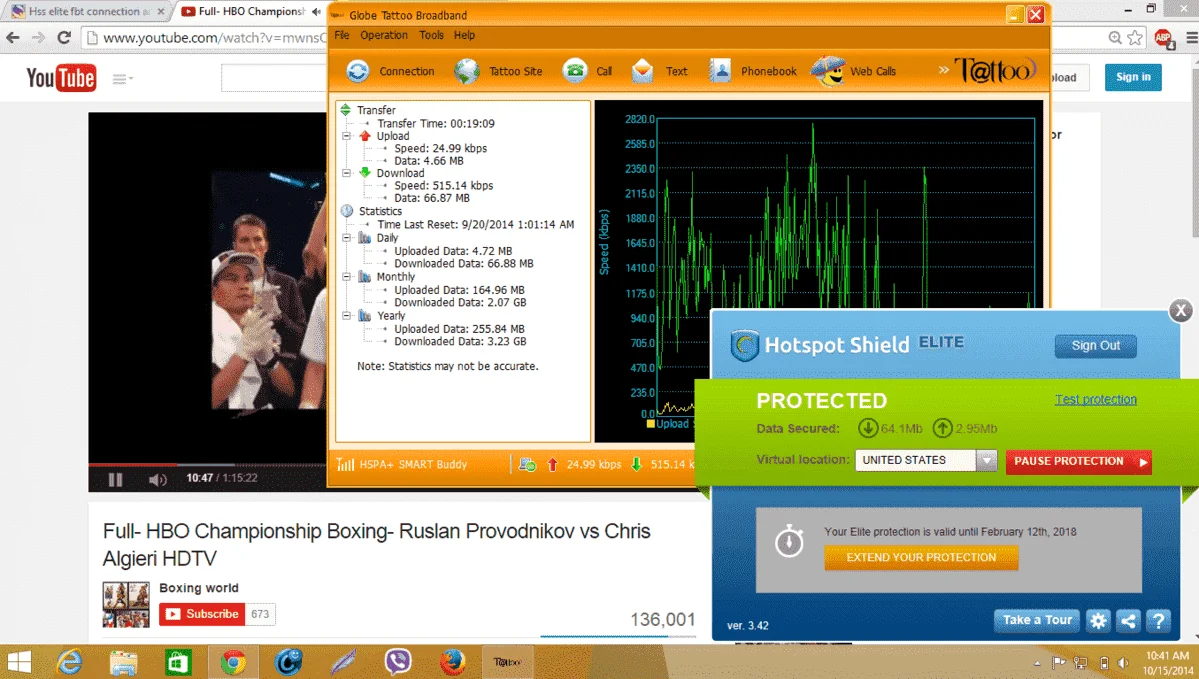Select the Statistics tree item
The width and height of the screenshot is (1199, 679).
point(380,211)
